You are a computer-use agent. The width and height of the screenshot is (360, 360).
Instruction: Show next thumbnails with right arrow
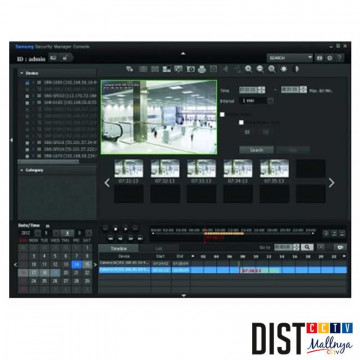click(x=331, y=183)
